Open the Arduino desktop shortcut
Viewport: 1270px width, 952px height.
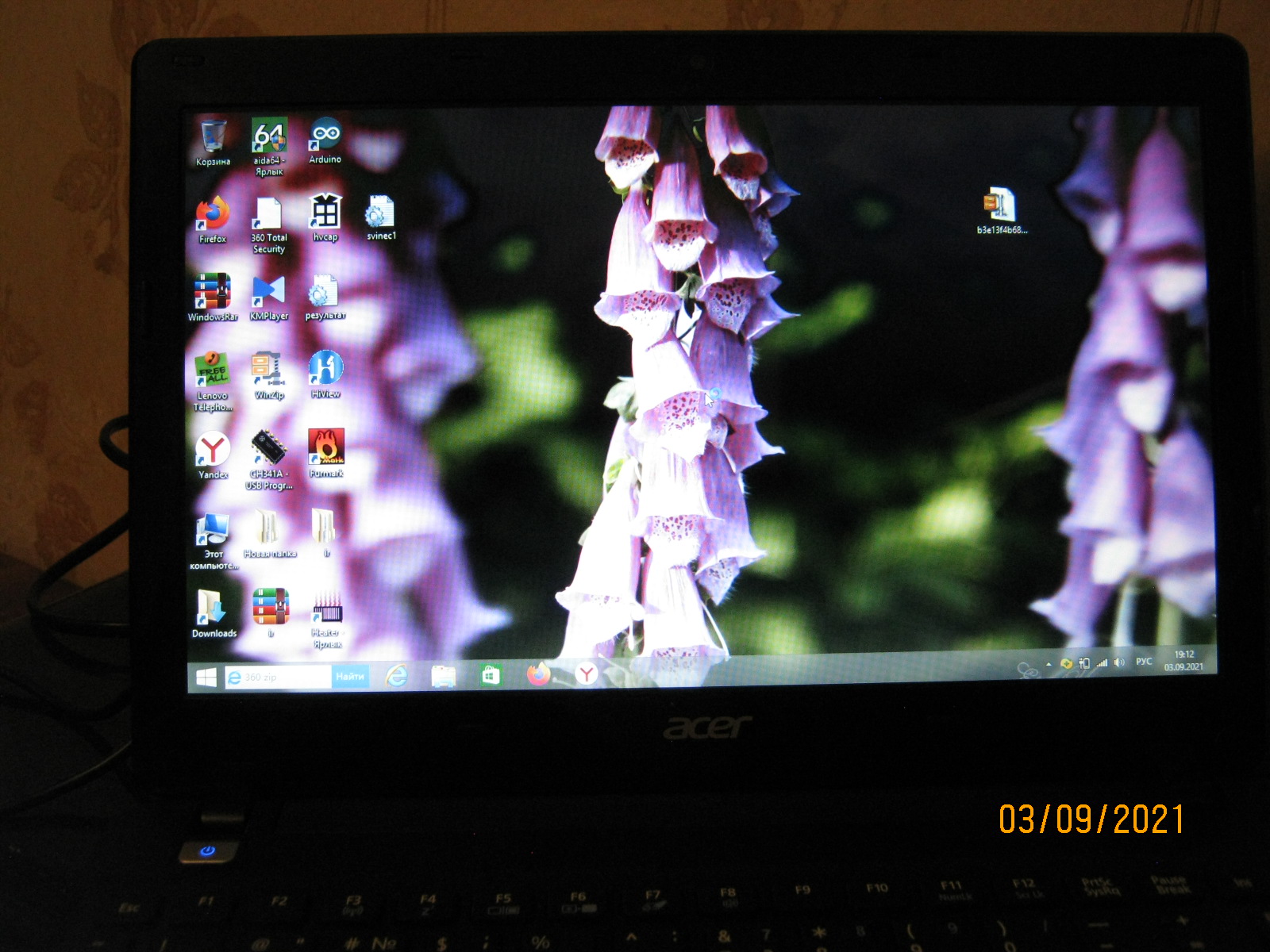[x=325, y=136]
